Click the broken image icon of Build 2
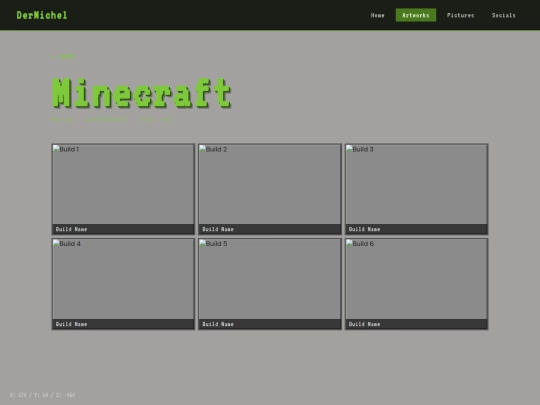 [202, 149]
